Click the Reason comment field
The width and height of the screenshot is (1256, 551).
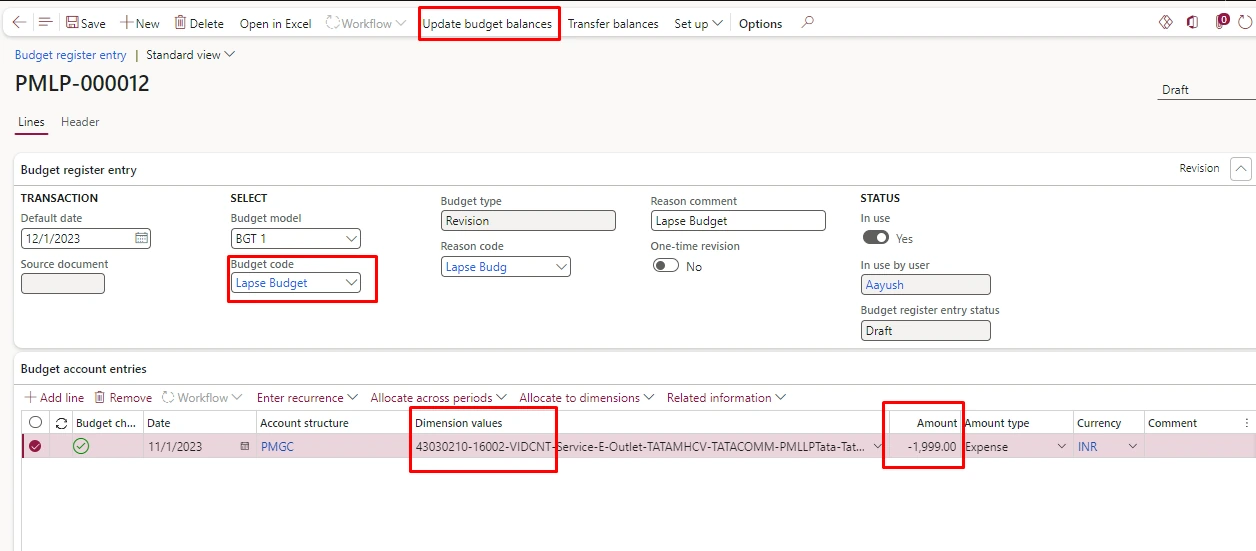coord(738,221)
